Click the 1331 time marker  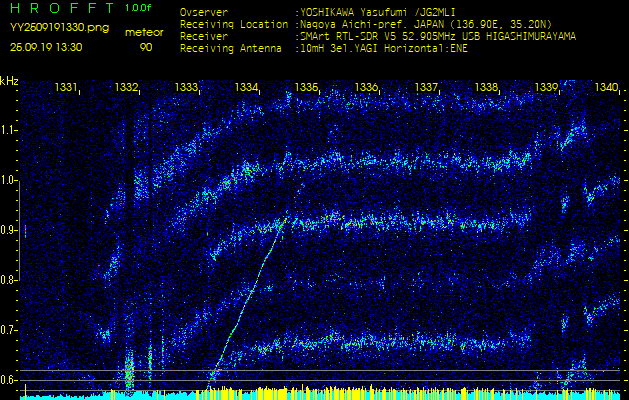tap(66, 88)
